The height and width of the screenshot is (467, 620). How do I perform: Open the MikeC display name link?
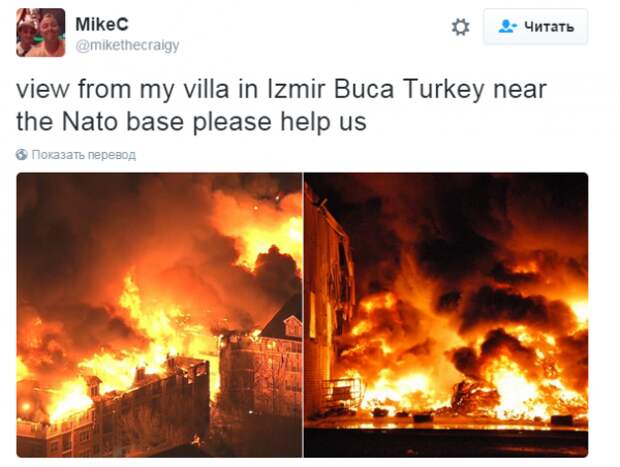[102, 25]
